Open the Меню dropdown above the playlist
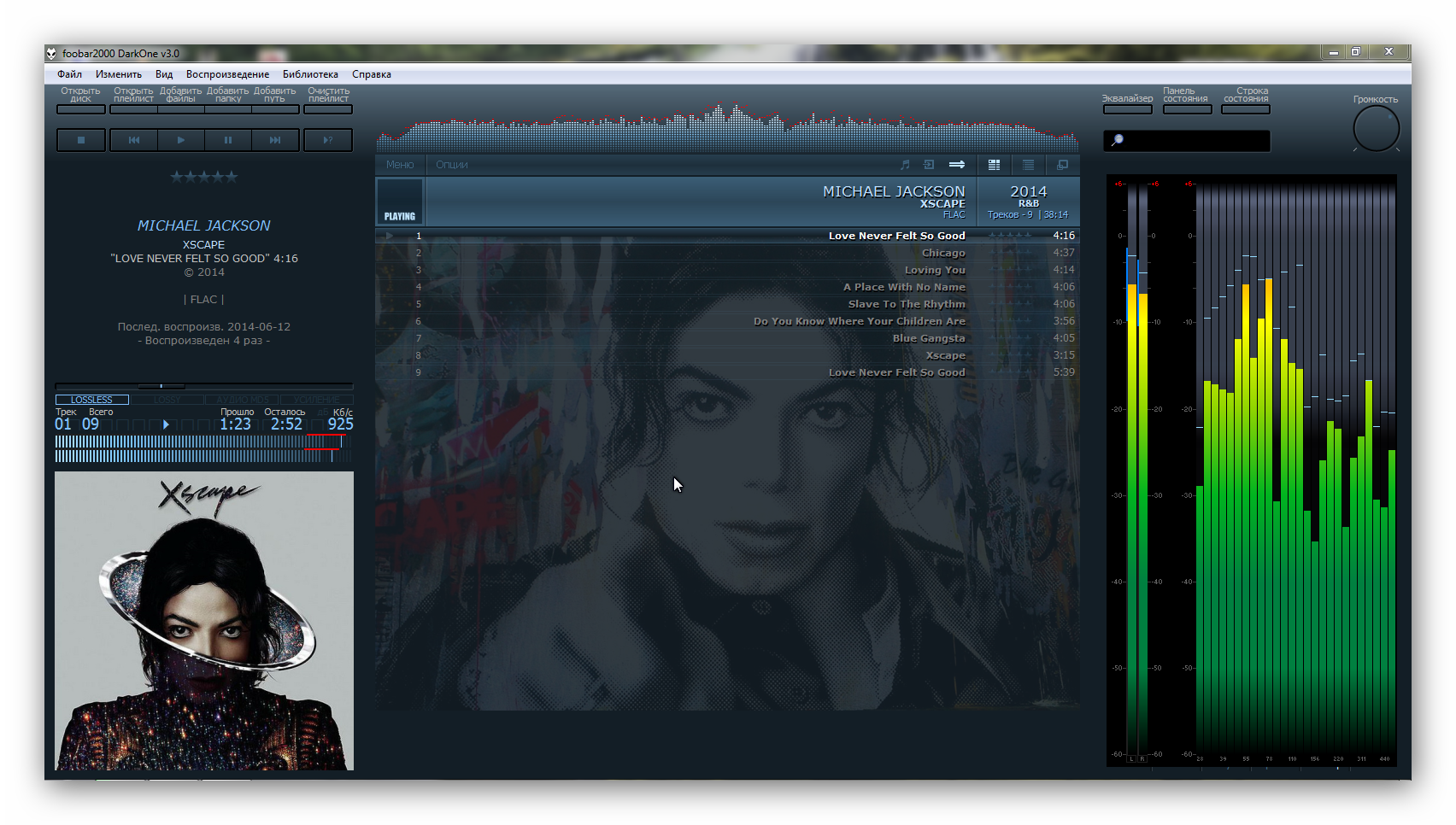 [400, 165]
